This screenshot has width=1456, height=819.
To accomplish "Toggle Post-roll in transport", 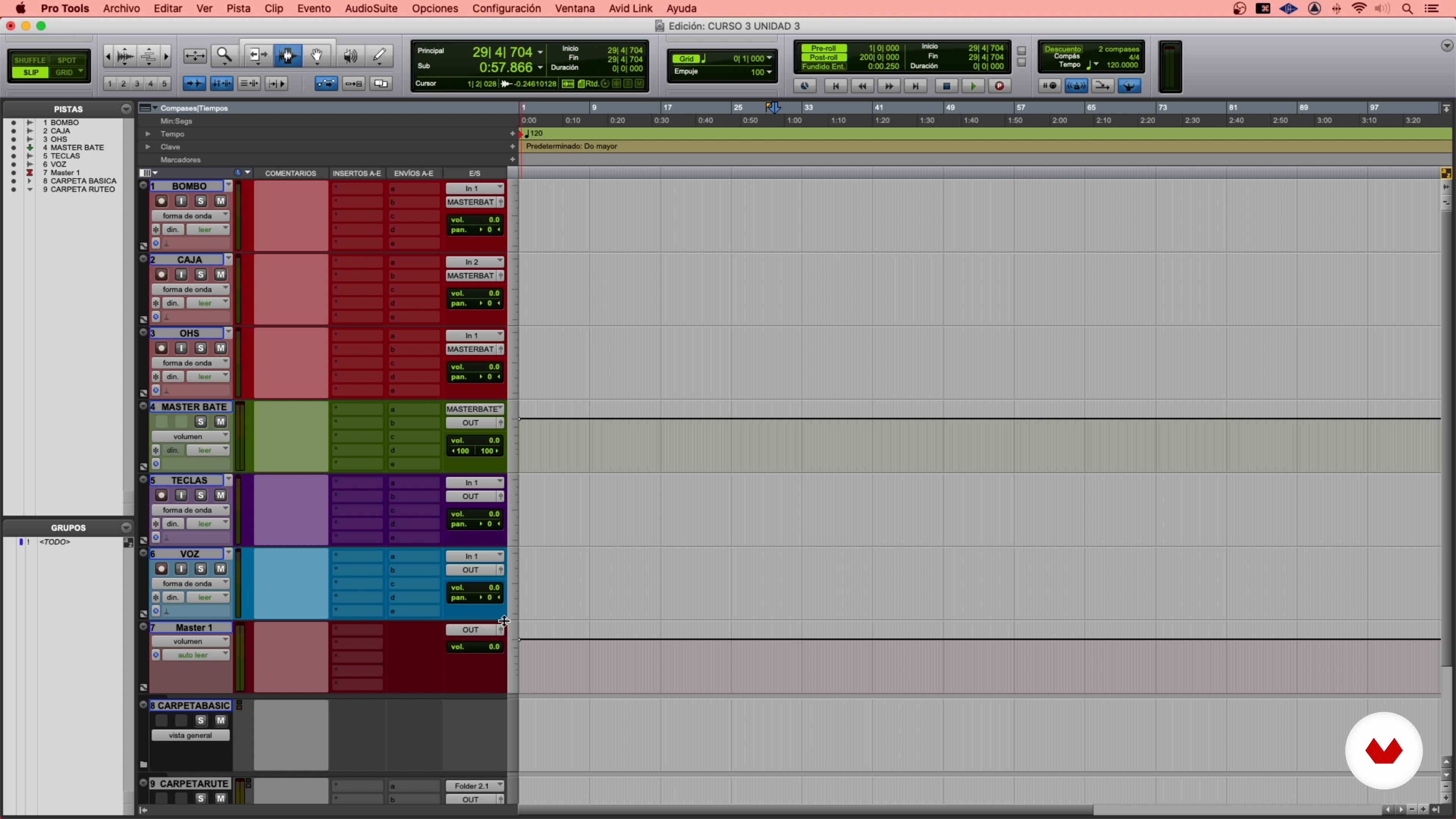I will click(x=824, y=57).
